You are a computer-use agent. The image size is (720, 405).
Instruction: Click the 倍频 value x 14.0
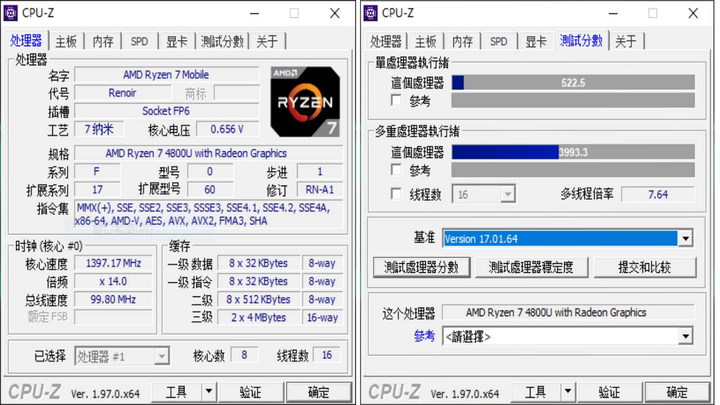click(x=113, y=281)
